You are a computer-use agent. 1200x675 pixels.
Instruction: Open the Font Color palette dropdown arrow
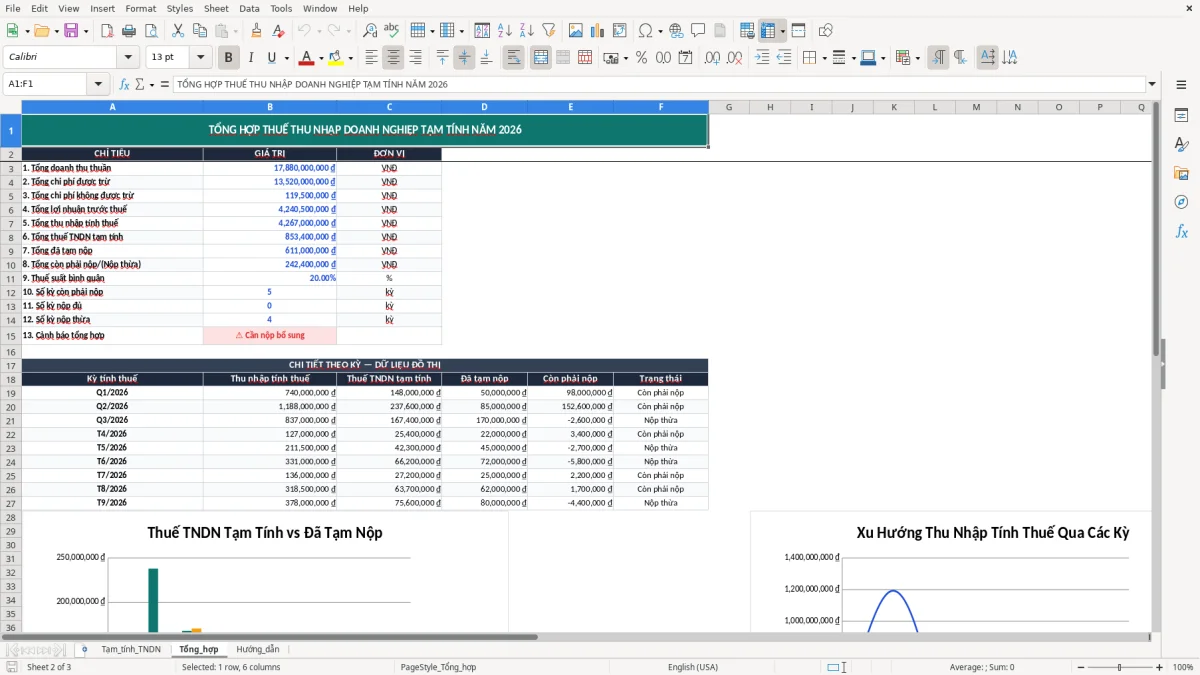(320, 58)
